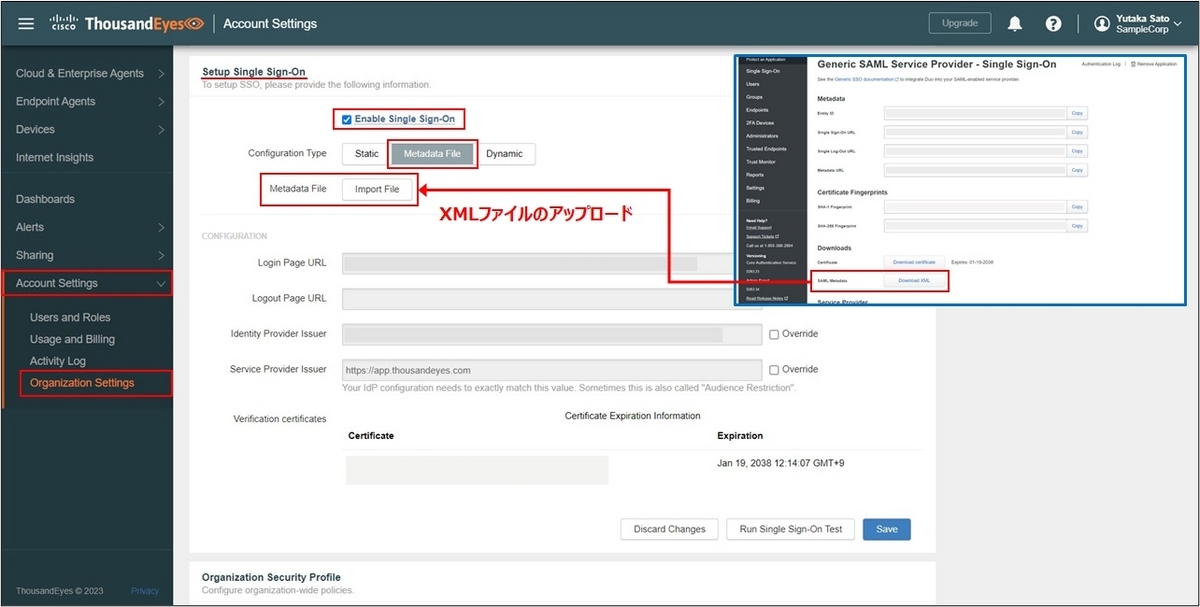Click Download XML in Duo panel
Viewport: 1200px width, 607px height.
(914, 281)
